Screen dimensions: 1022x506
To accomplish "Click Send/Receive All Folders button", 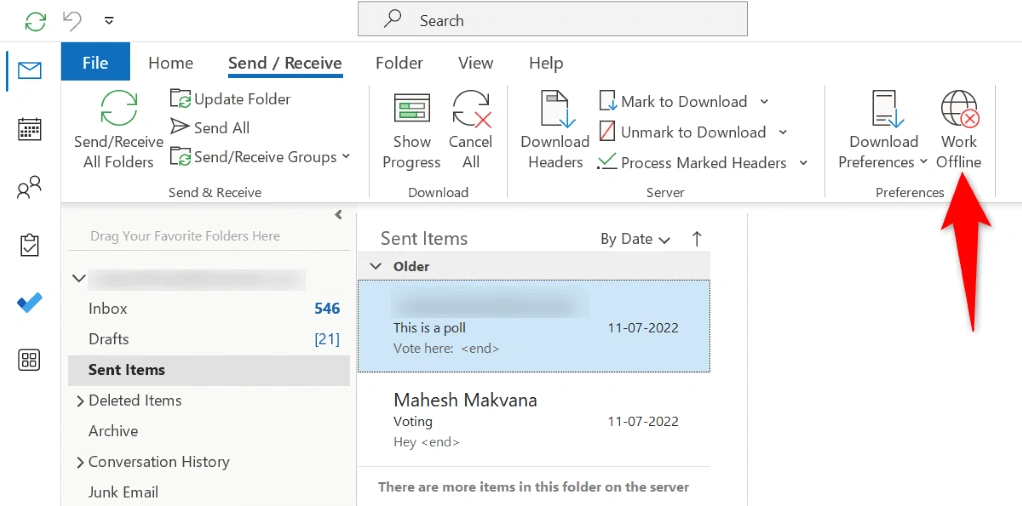I will [119, 130].
